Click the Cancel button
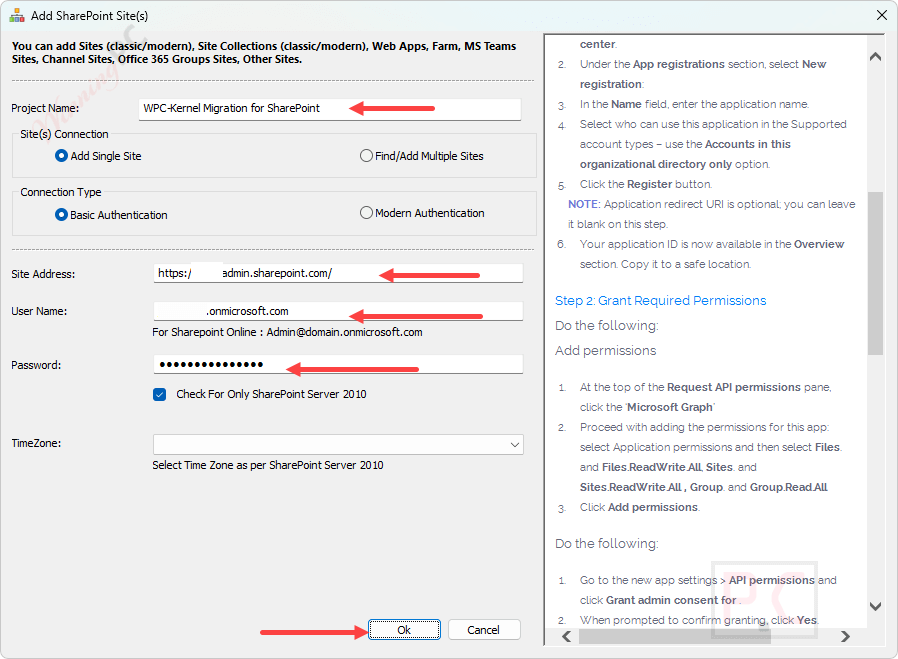 [x=484, y=629]
